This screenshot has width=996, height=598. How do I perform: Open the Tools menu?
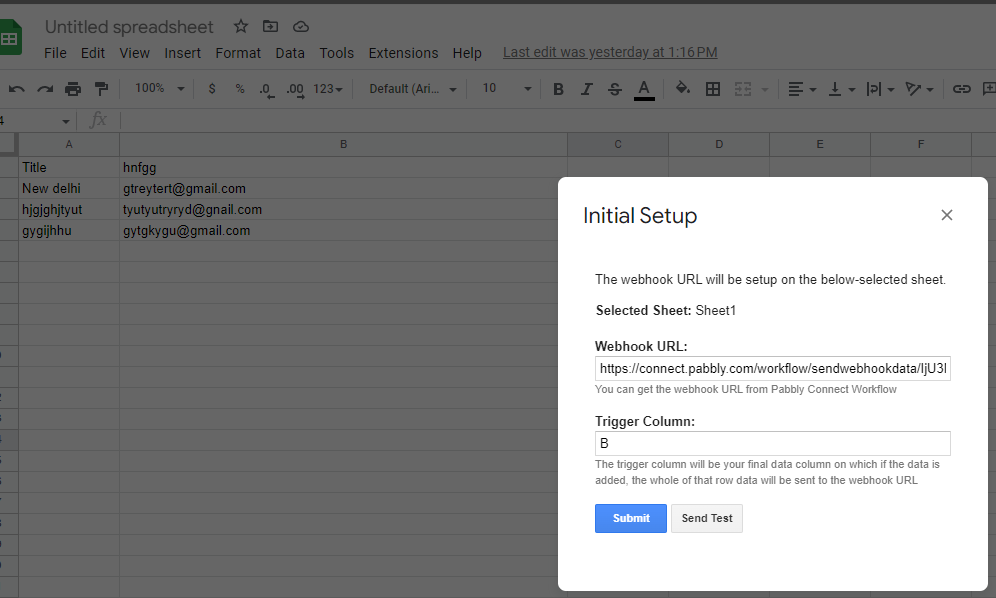coord(337,53)
